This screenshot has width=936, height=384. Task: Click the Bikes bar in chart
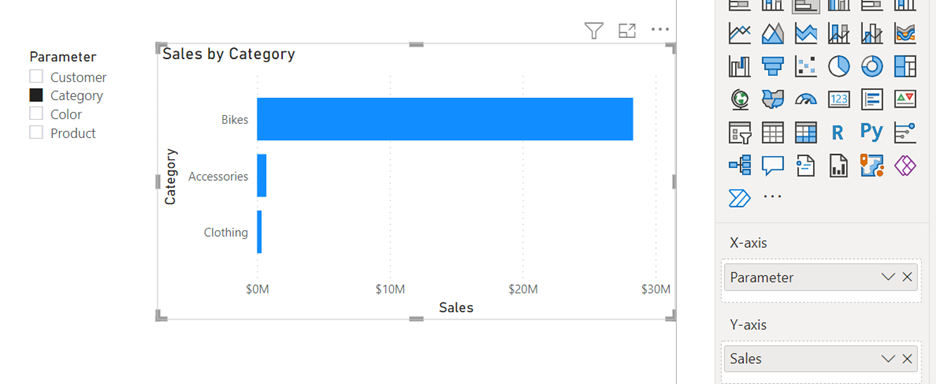click(x=445, y=119)
